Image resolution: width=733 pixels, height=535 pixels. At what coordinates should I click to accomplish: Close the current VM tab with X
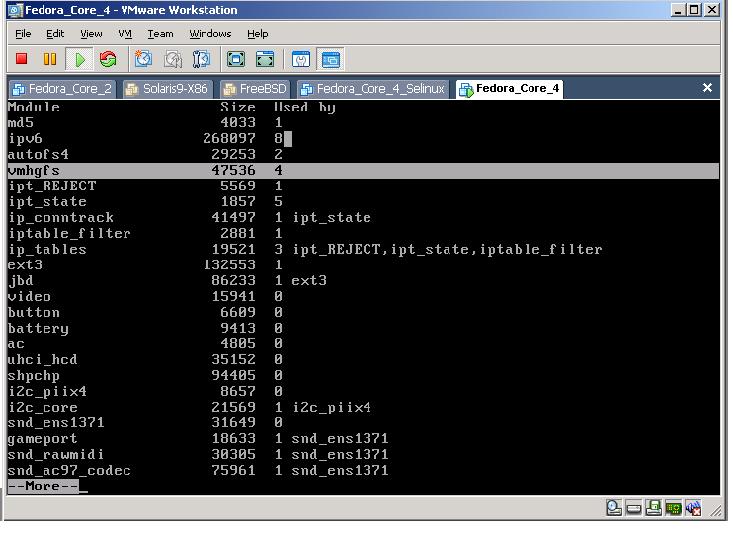[x=707, y=88]
